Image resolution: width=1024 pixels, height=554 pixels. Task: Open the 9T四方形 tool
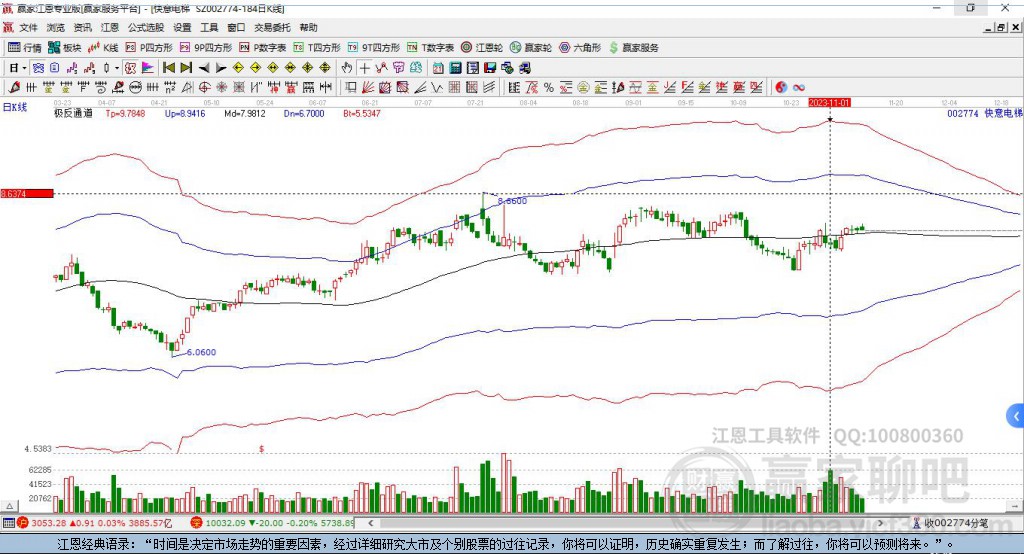(374, 48)
